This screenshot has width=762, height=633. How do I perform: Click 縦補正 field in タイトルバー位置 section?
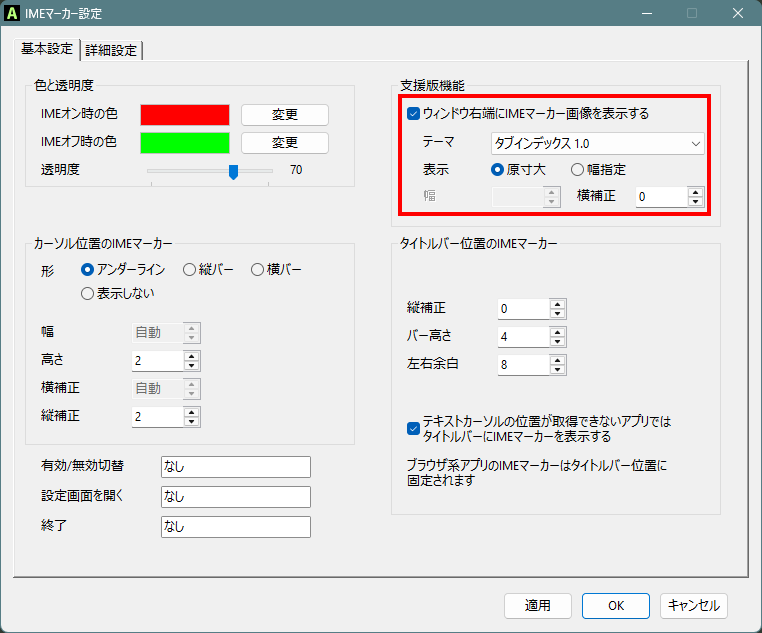click(524, 309)
